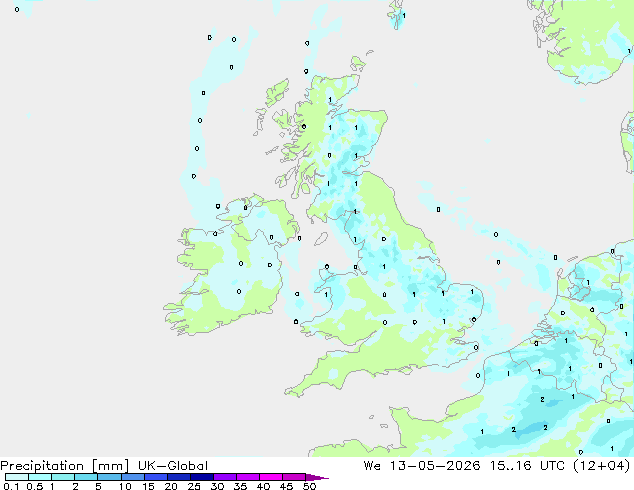Click the legend swatch between 20 and 25
This screenshot has width=634, height=490.
click(x=179, y=477)
